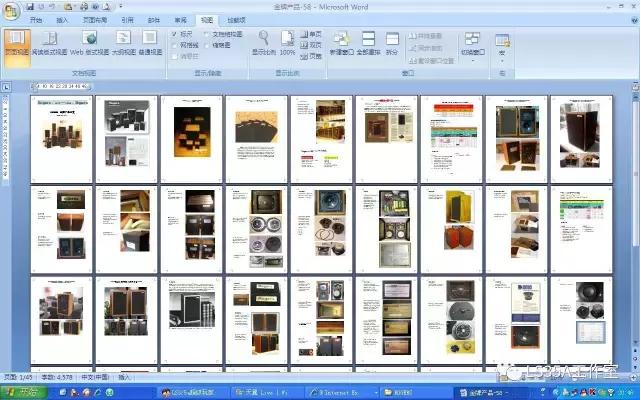Switch to the Internet Explorer taskbar button
Image resolution: width=640 pixels, height=400 pixels.
point(341,393)
